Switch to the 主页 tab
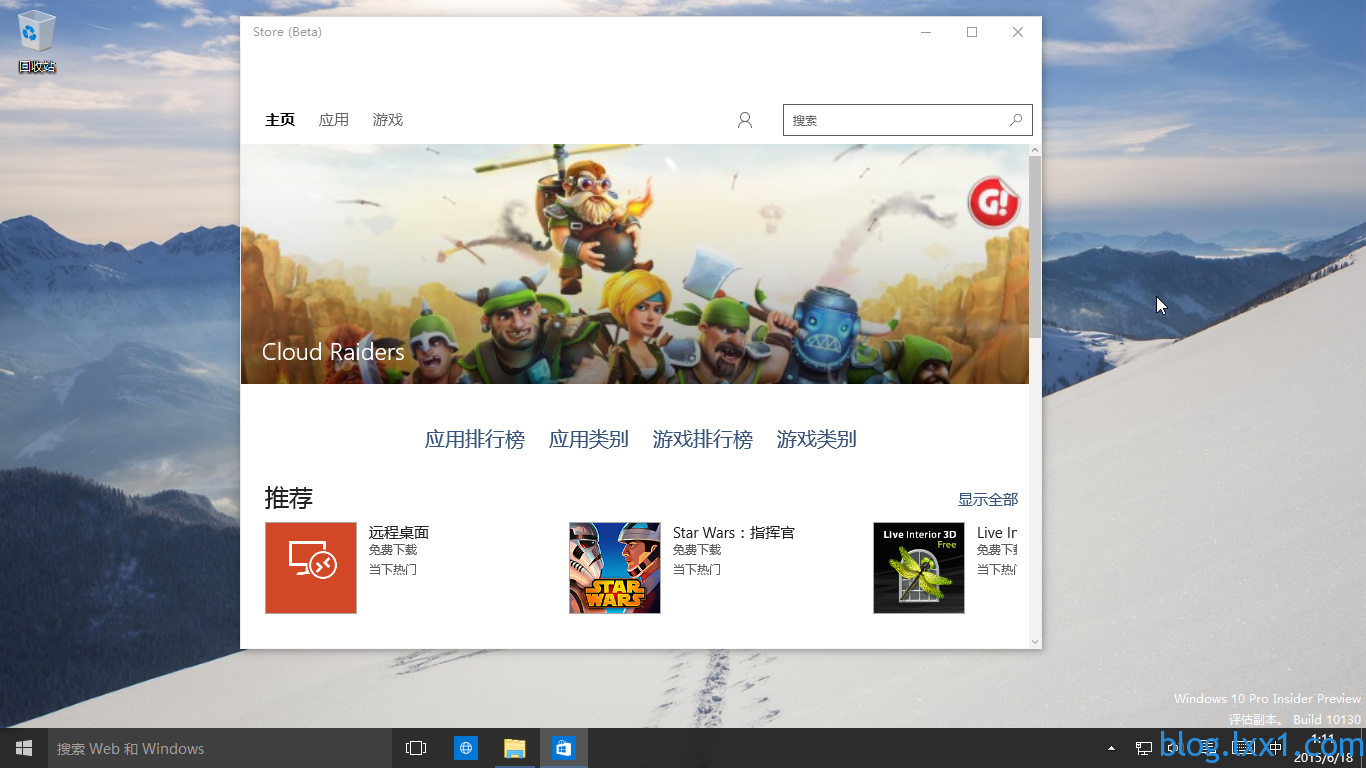 [280, 120]
